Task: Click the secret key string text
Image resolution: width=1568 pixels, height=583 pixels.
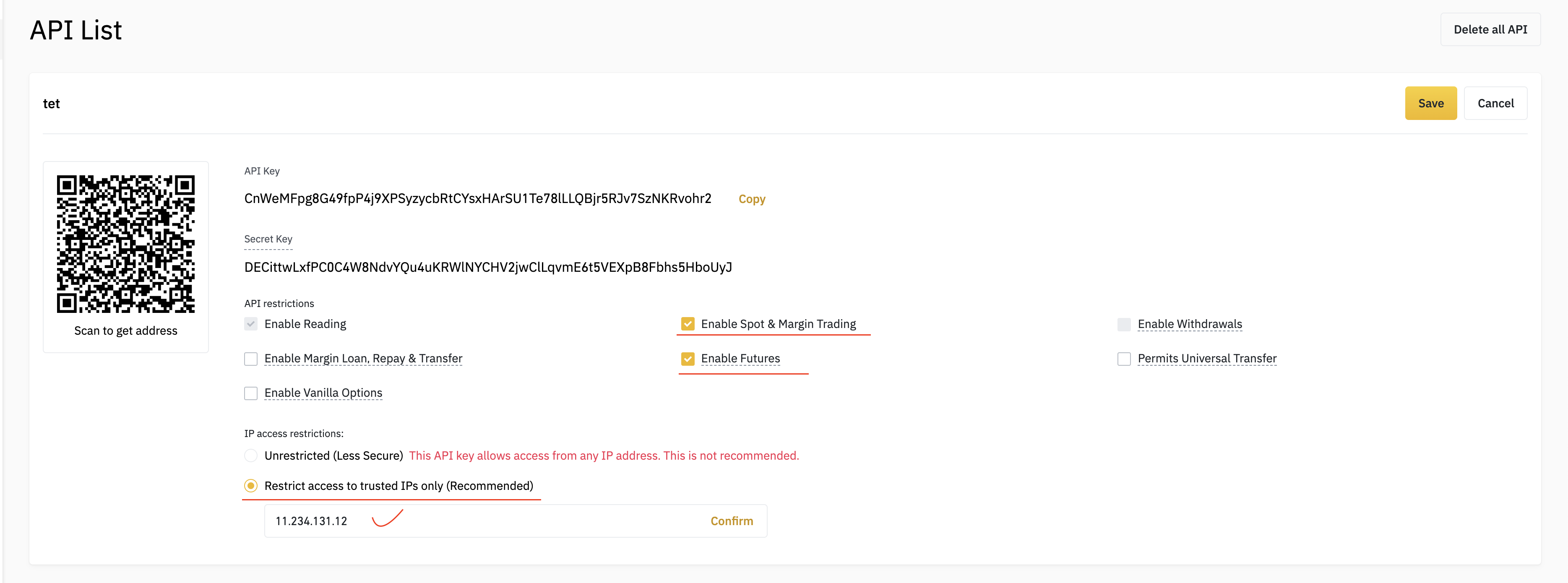Action: tap(487, 267)
